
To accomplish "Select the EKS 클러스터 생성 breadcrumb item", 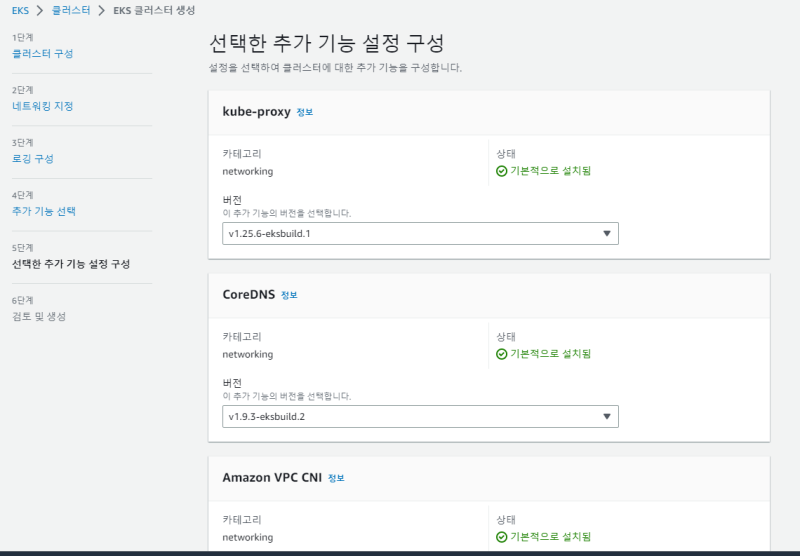I will click(x=154, y=10).
